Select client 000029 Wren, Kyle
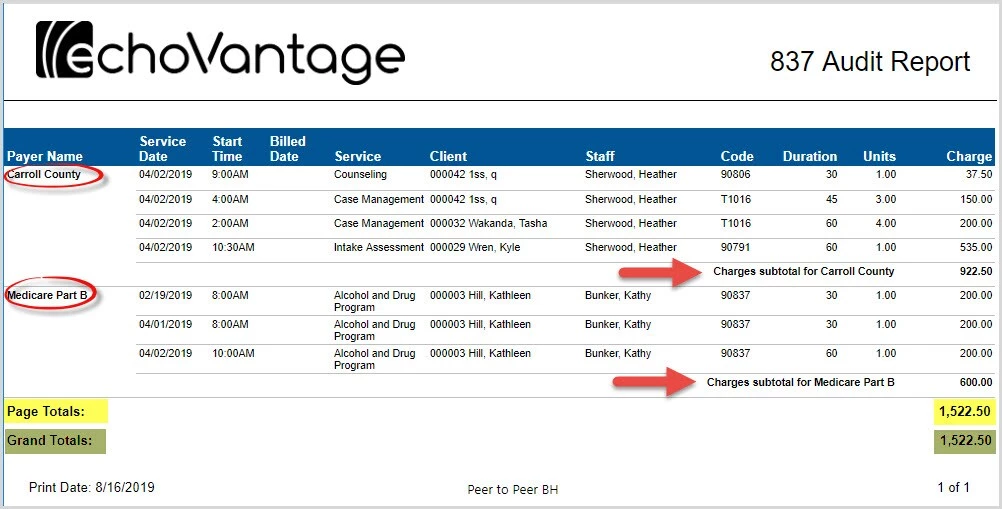Screen dimensions: 1002x509 click(x=475, y=247)
